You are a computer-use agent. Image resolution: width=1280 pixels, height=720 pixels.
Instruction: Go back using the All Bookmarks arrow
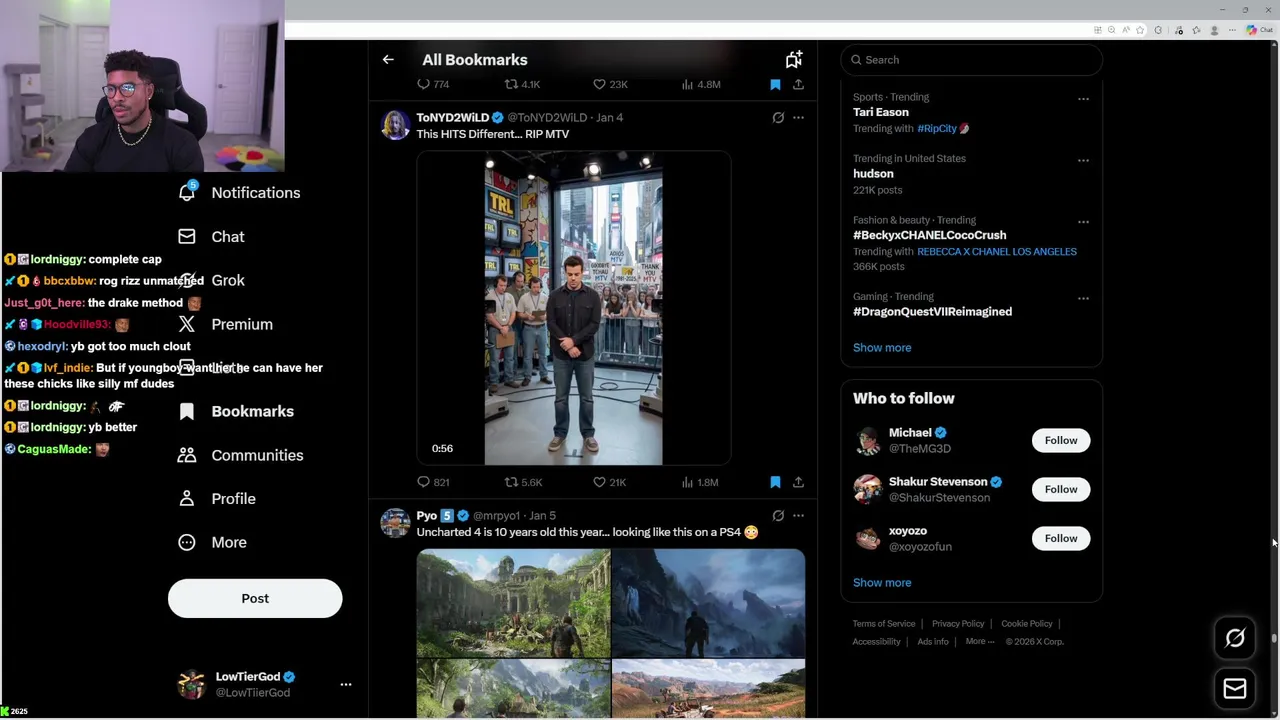388,60
